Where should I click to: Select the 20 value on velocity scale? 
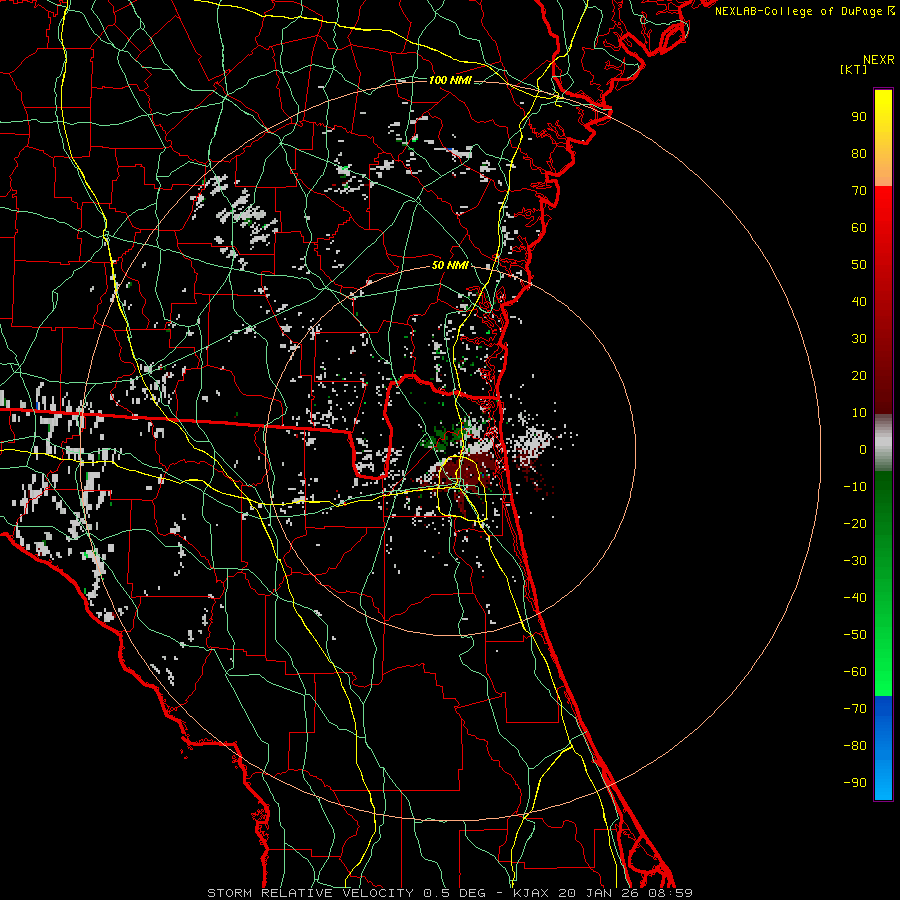click(x=859, y=376)
